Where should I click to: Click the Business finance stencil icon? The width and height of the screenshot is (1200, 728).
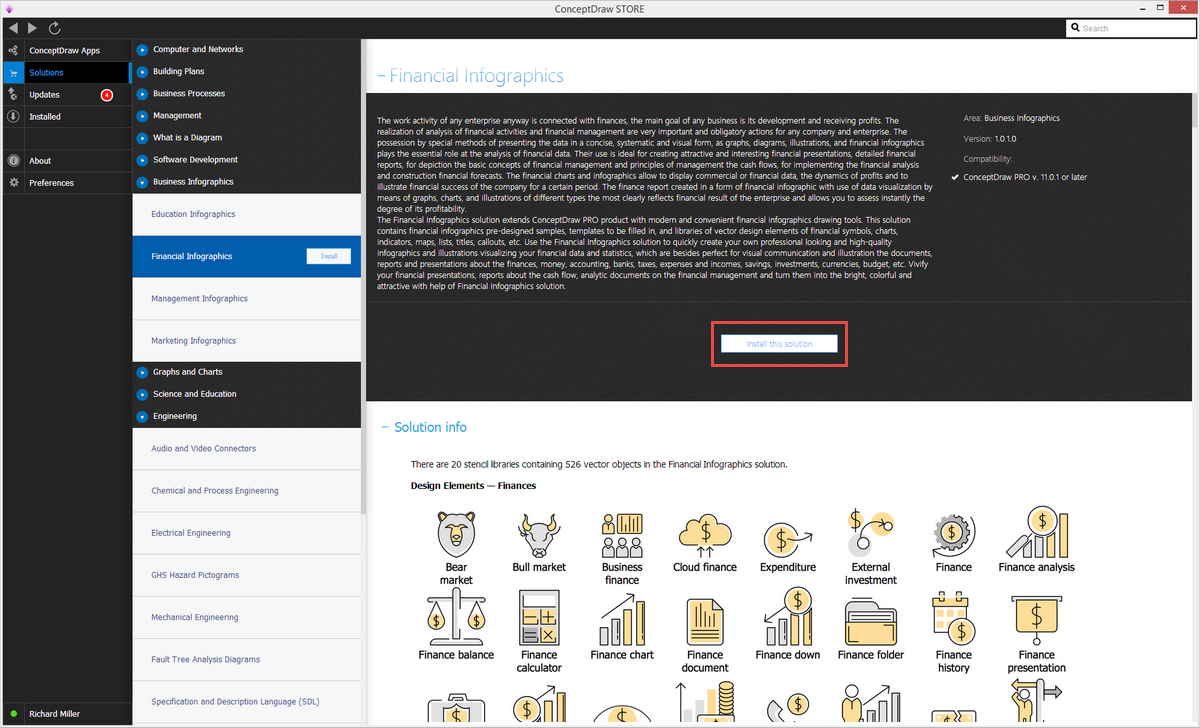point(622,535)
